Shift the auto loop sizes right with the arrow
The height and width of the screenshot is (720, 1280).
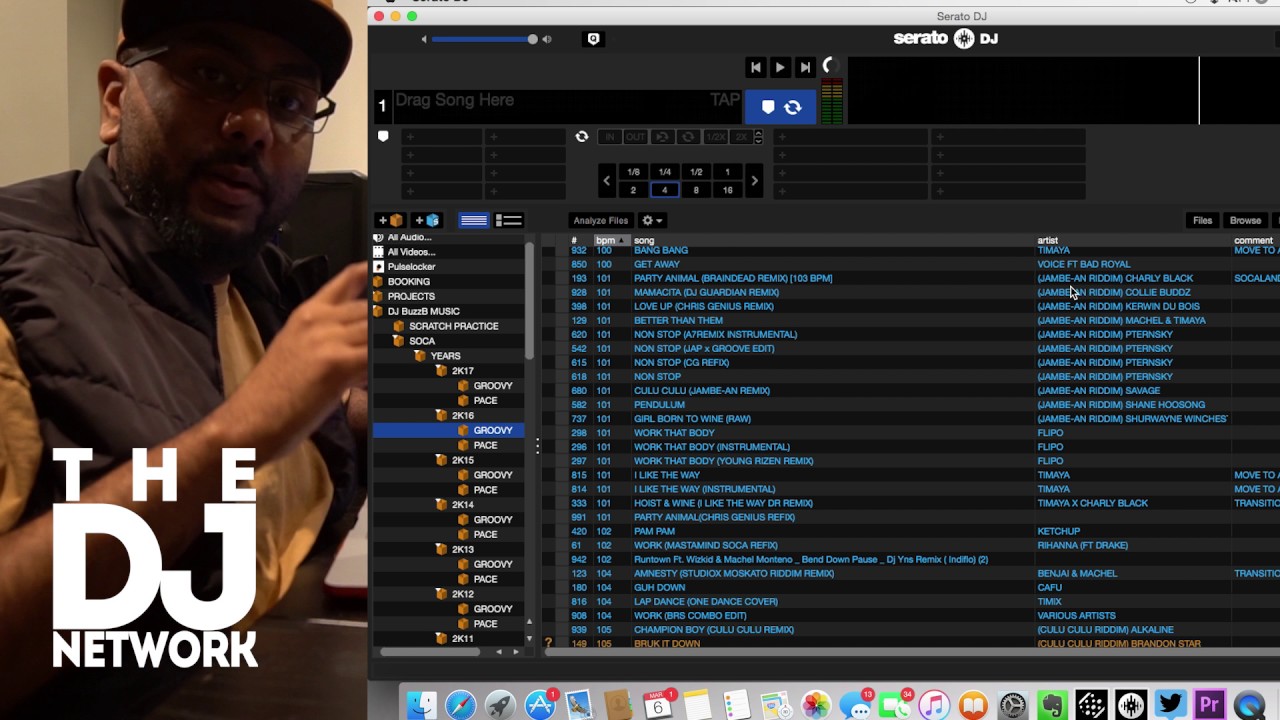point(754,181)
